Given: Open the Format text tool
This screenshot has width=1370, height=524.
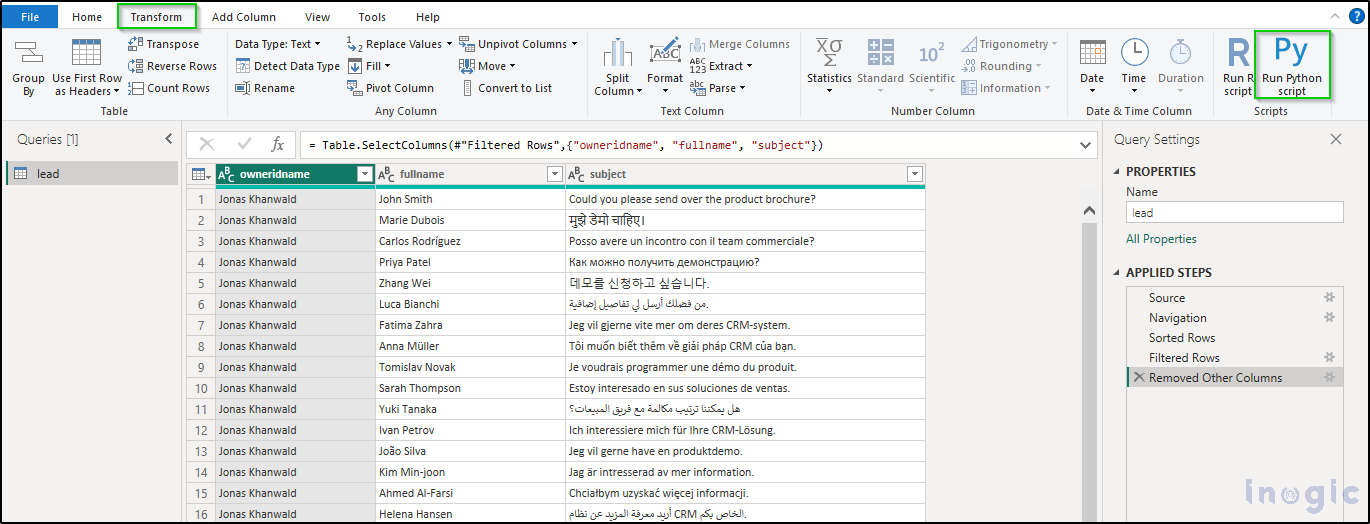Looking at the screenshot, I should [x=665, y=66].
